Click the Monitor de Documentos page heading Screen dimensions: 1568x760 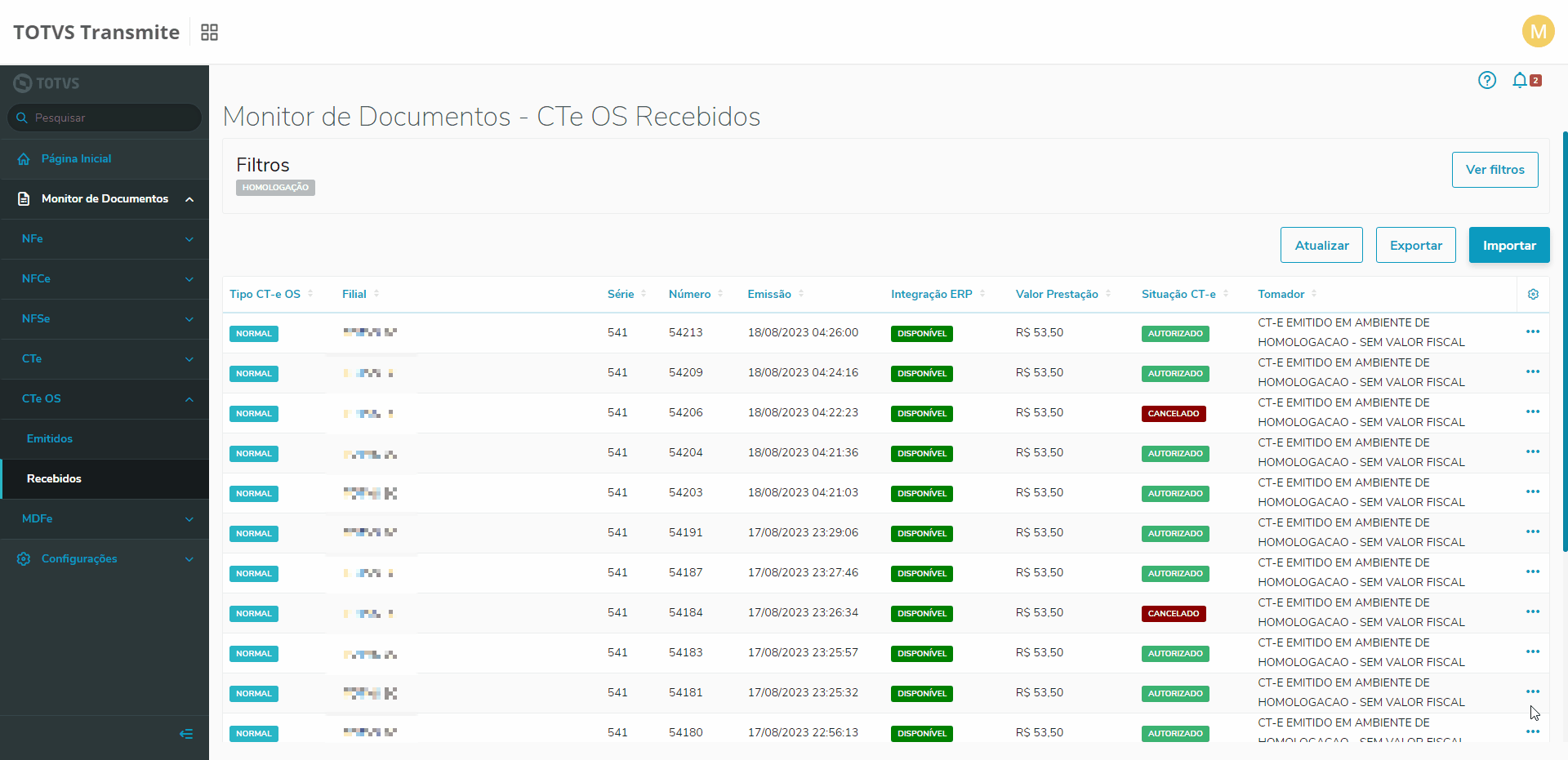tap(492, 116)
